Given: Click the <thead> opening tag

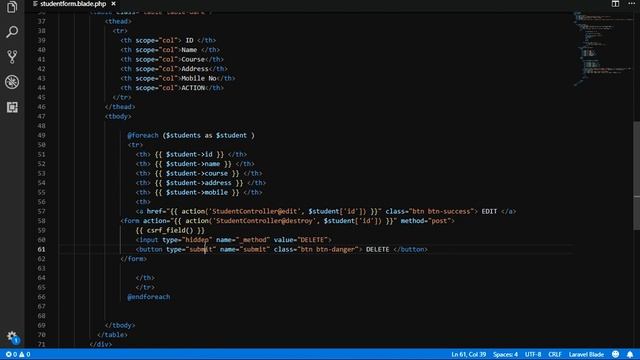Looking at the screenshot, I should pyautogui.click(x=118, y=21).
